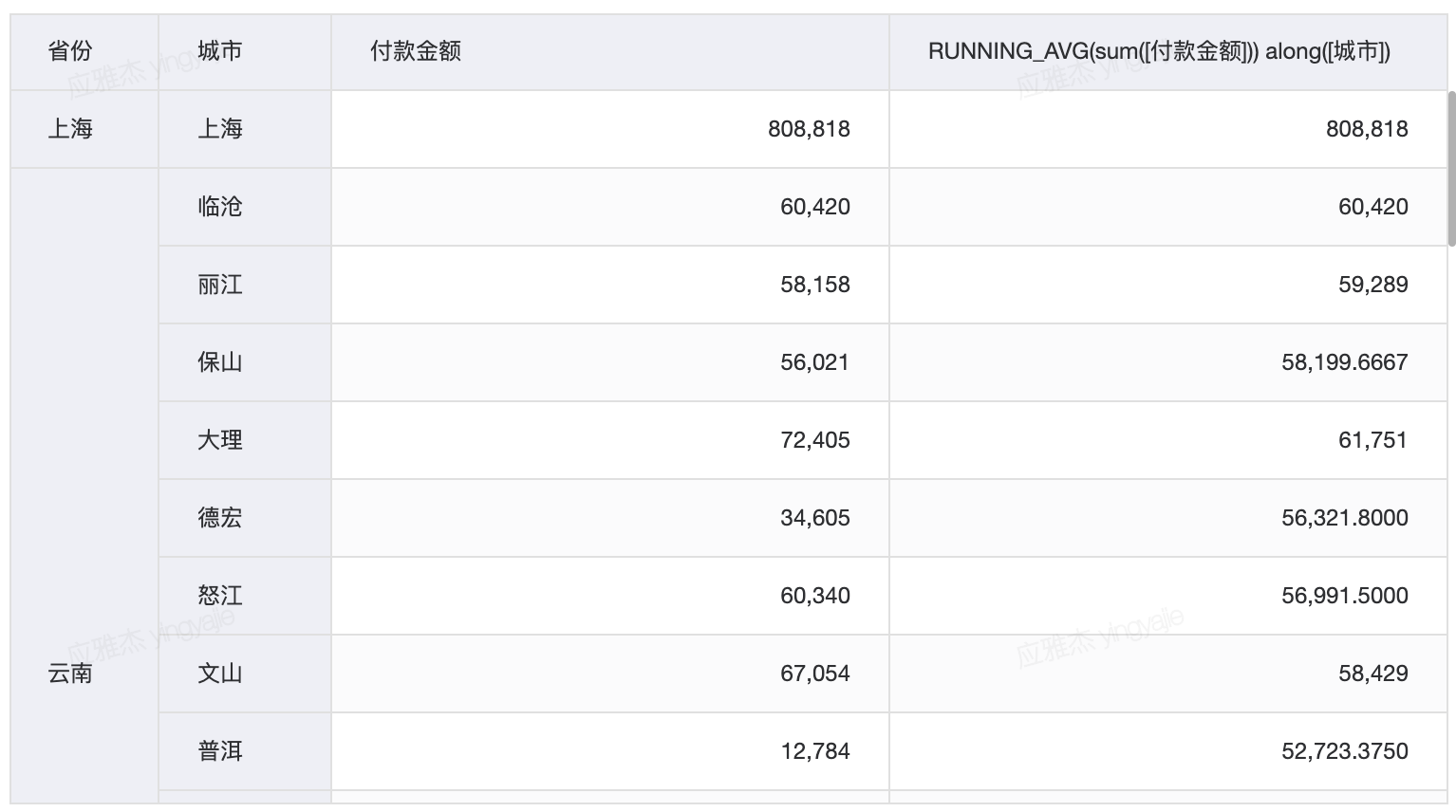This screenshot has width=1456, height=812.
Task: Click the 付款金额 column header
Action: 610,51
